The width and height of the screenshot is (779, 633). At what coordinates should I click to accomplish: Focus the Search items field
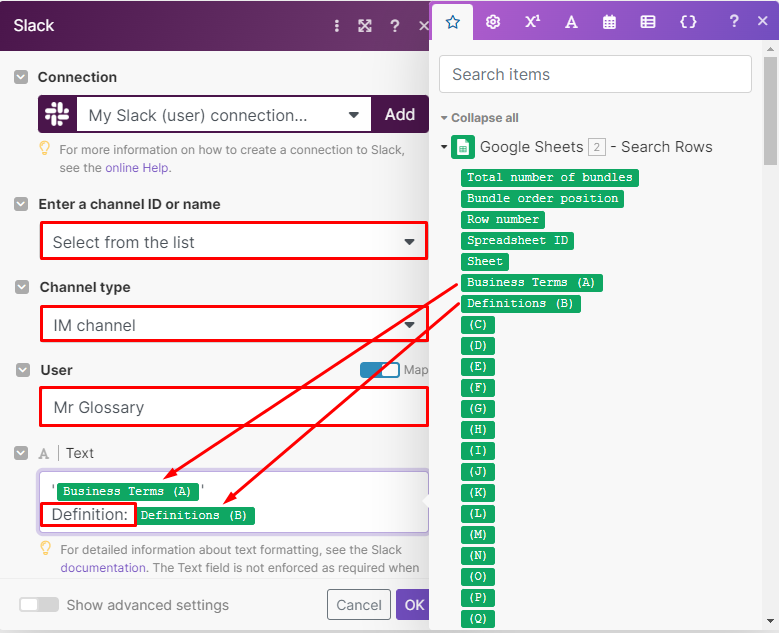595,74
